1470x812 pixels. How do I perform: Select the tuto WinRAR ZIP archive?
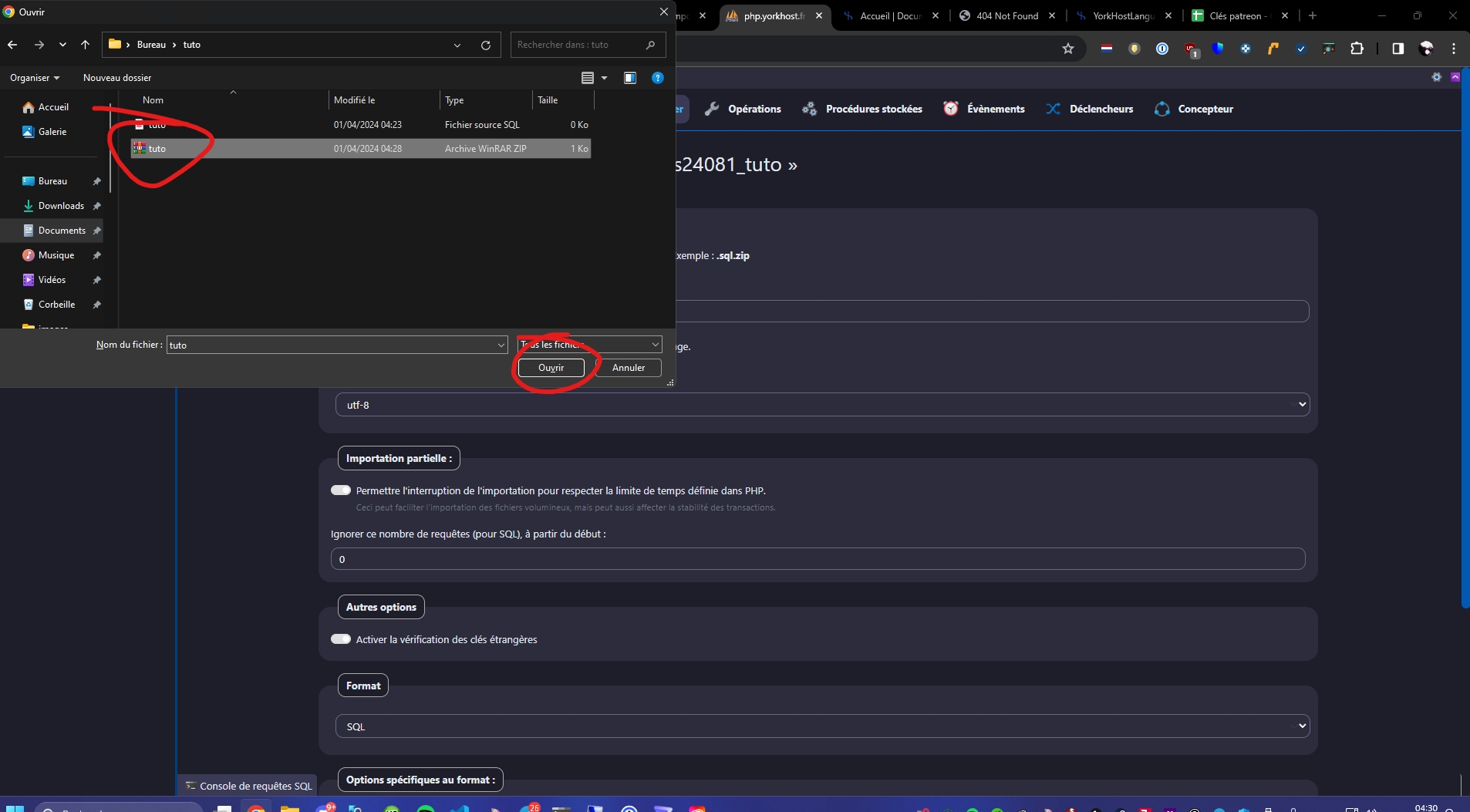click(x=157, y=149)
